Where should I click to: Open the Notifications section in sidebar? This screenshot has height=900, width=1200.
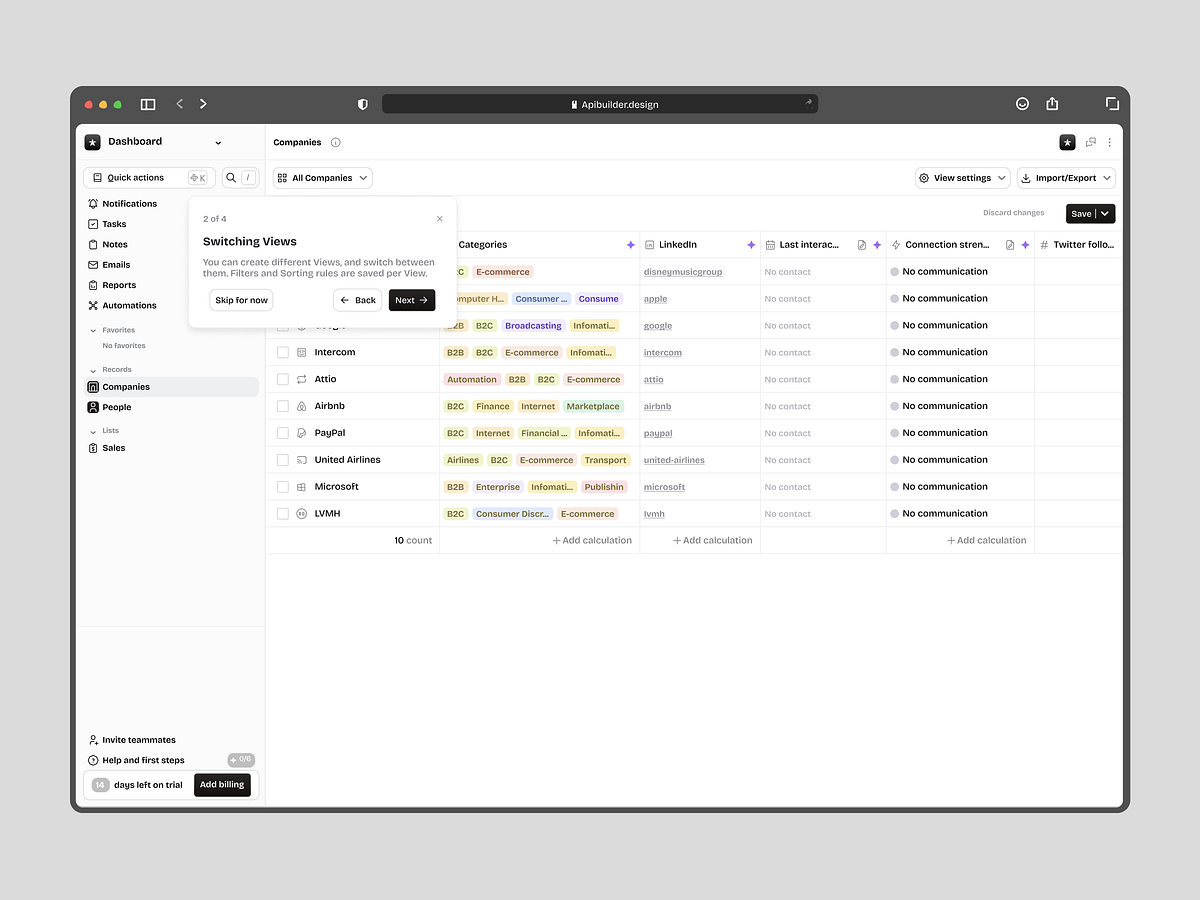click(130, 203)
